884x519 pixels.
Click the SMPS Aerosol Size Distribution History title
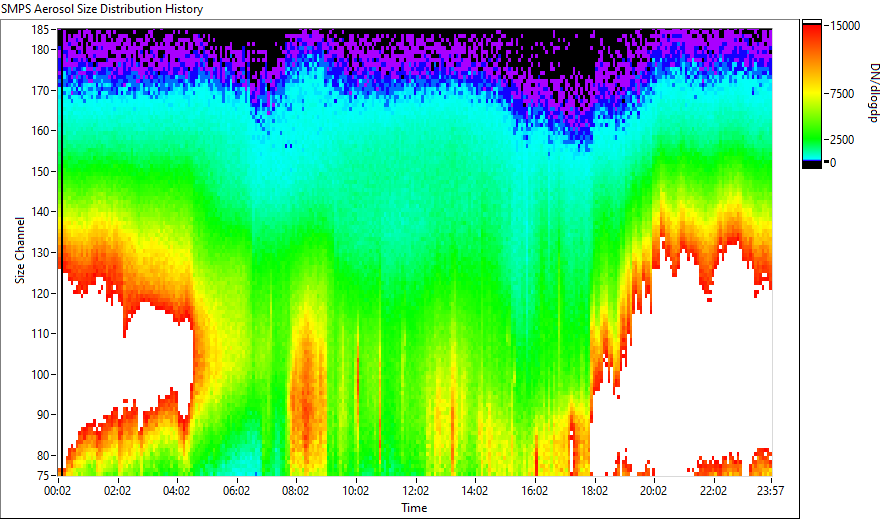pos(102,9)
